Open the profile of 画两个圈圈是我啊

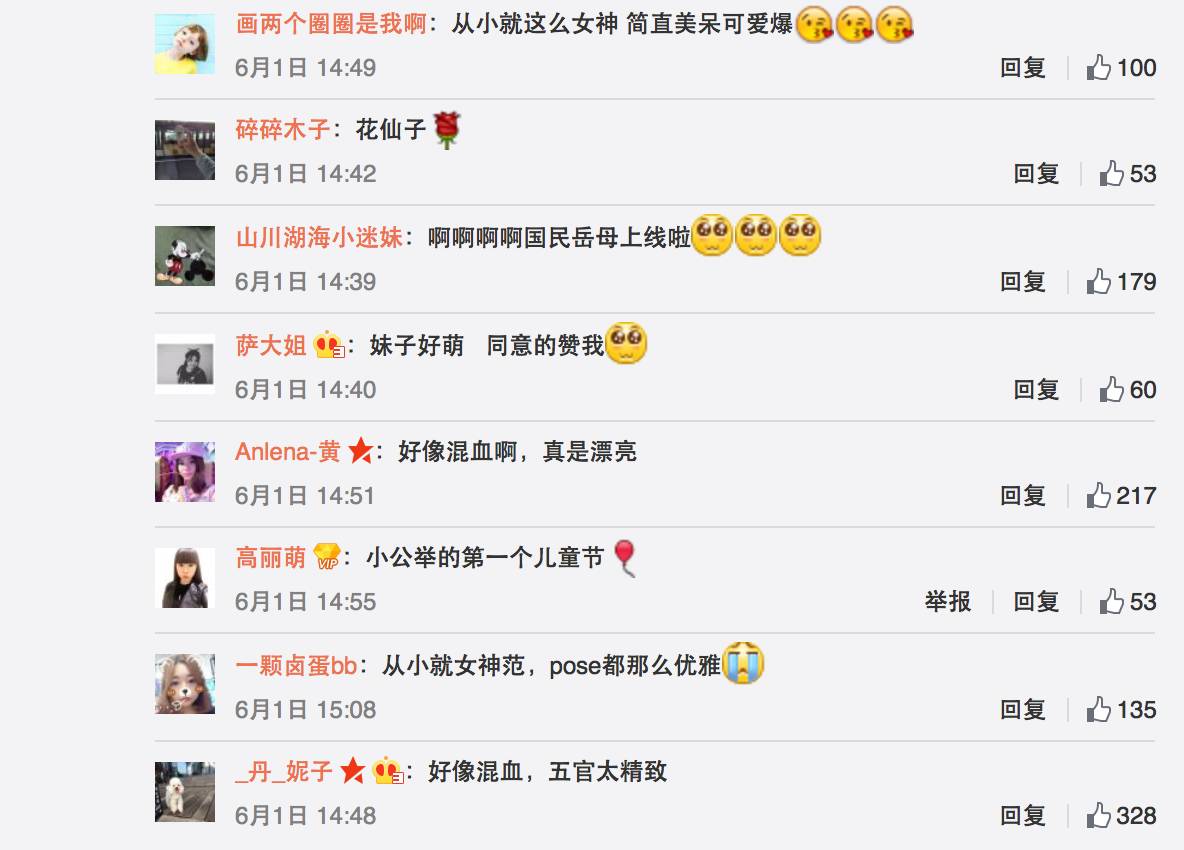331,23
